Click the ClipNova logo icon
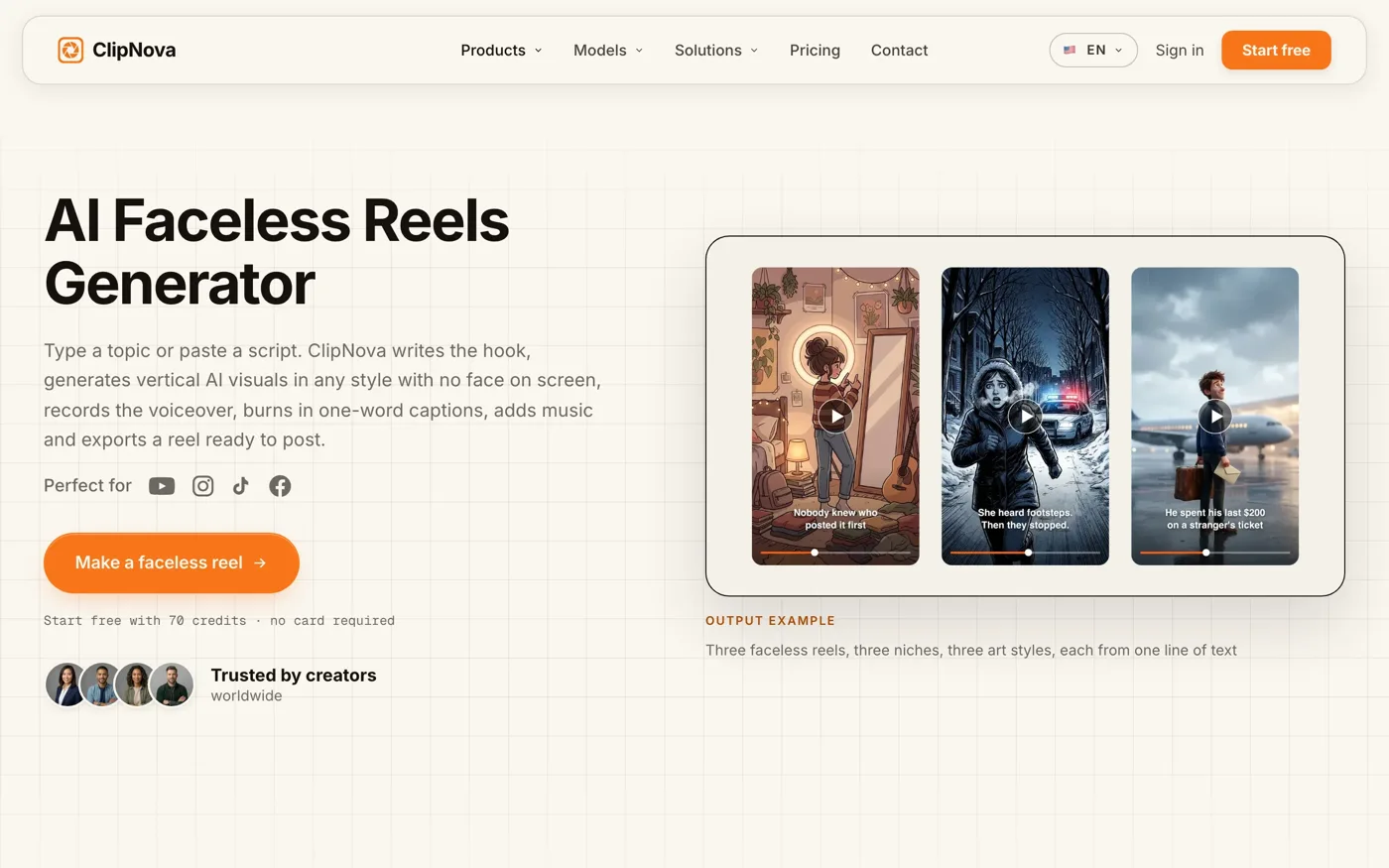Viewport: 1389px width, 868px height. point(70,50)
